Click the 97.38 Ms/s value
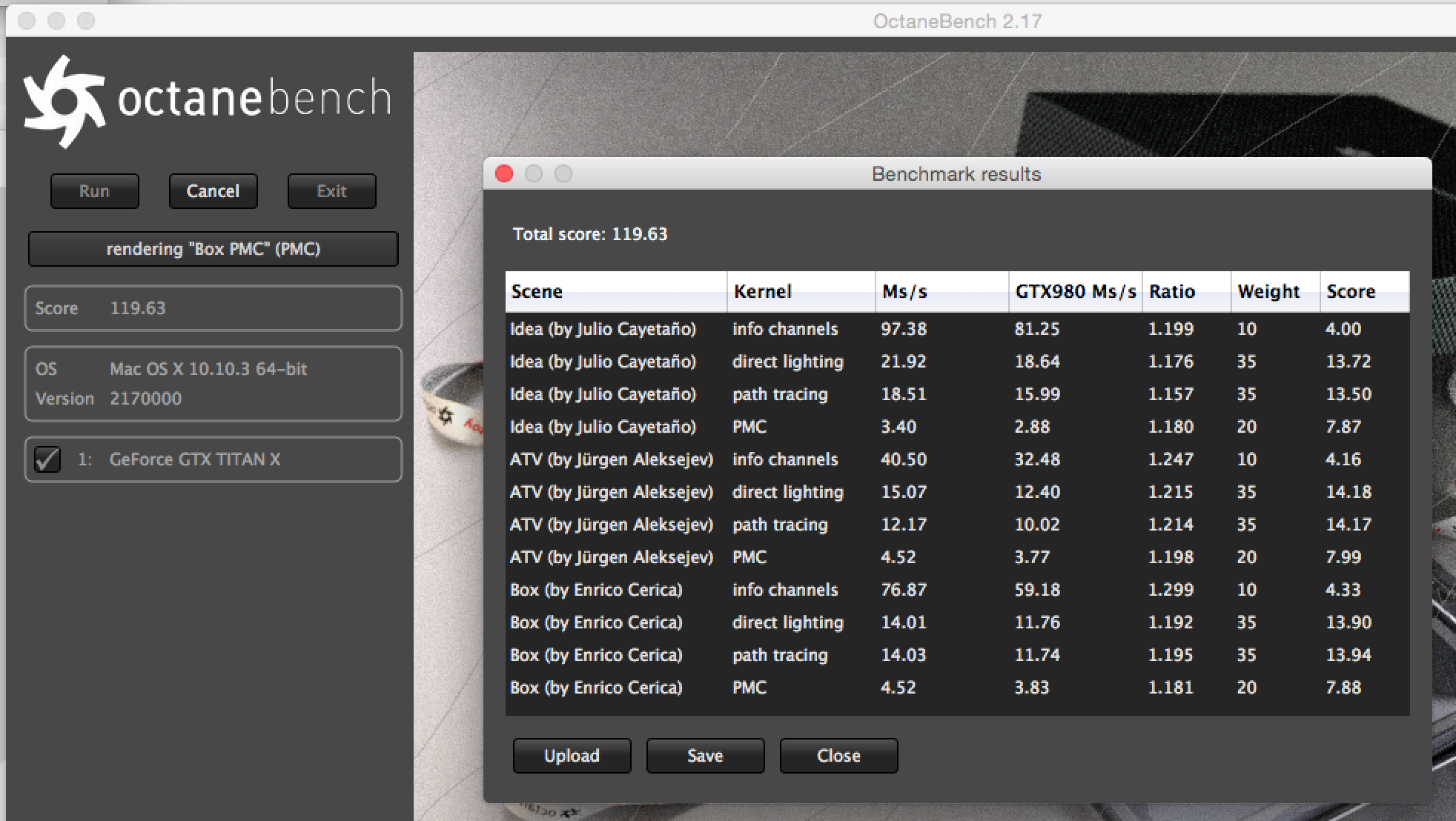The width and height of the screenshot is (1456, 821). coord(904,329)
